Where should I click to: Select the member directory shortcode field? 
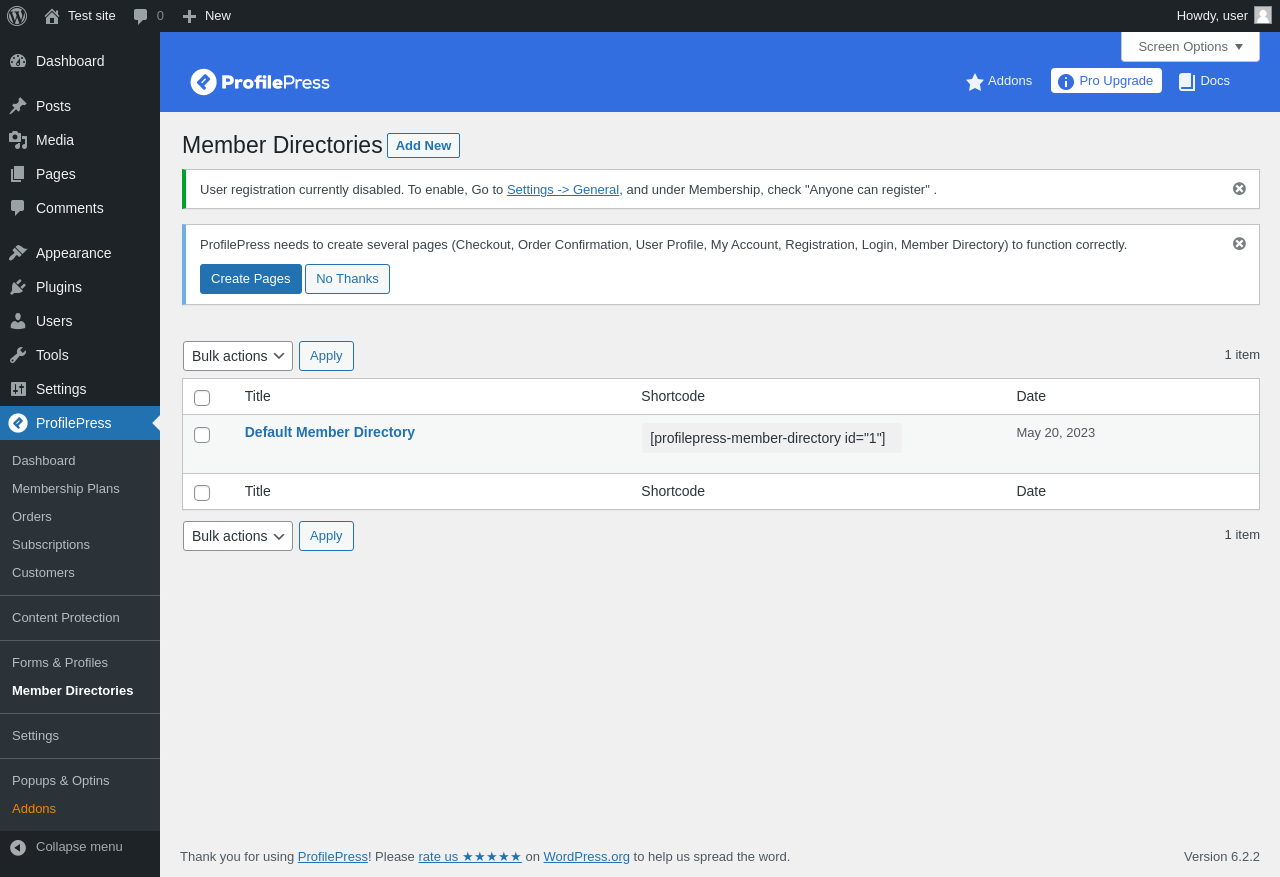(772, 438)
